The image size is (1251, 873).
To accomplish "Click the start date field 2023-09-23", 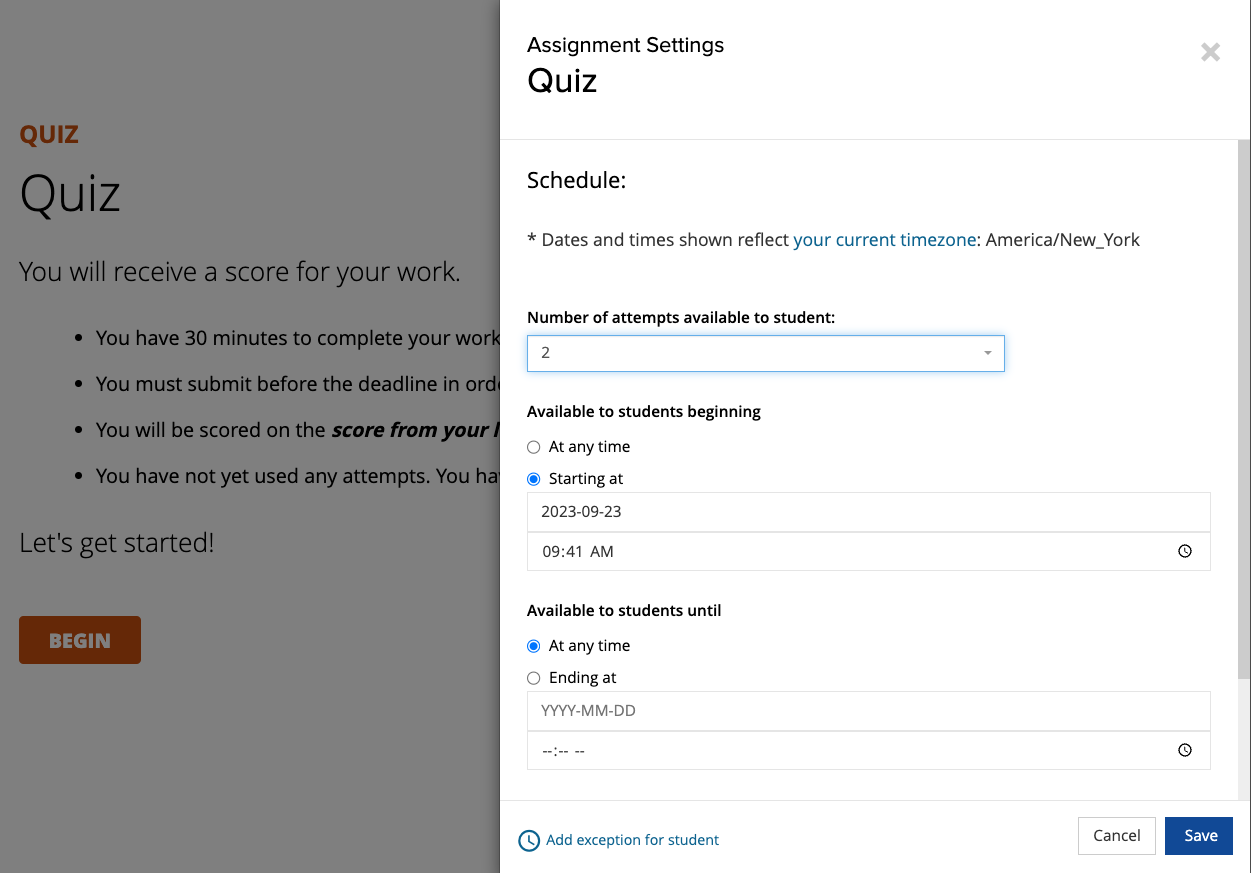I will pos(869,511).
